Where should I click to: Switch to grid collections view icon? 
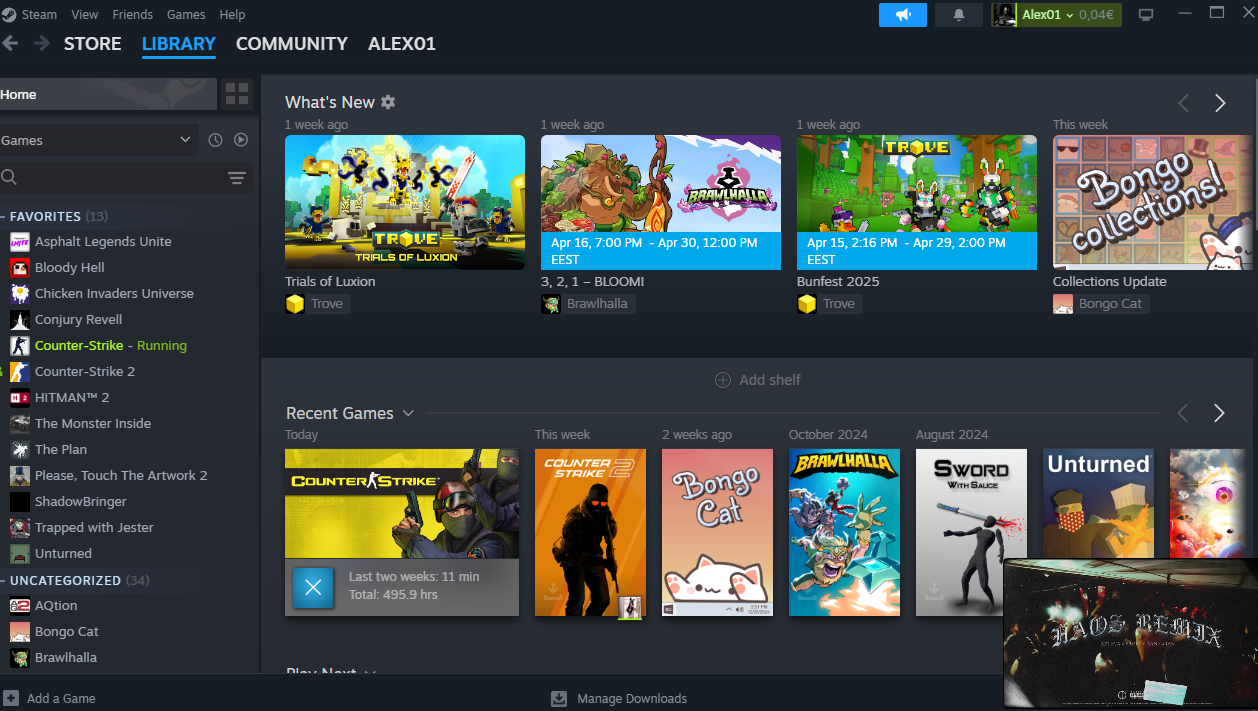click(237, 95)
